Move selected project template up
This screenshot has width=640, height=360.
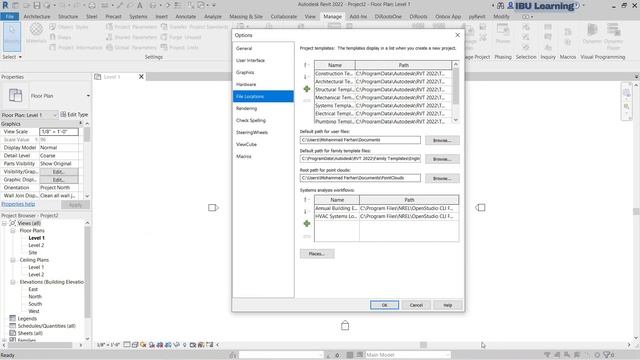(x=305, y=65)
